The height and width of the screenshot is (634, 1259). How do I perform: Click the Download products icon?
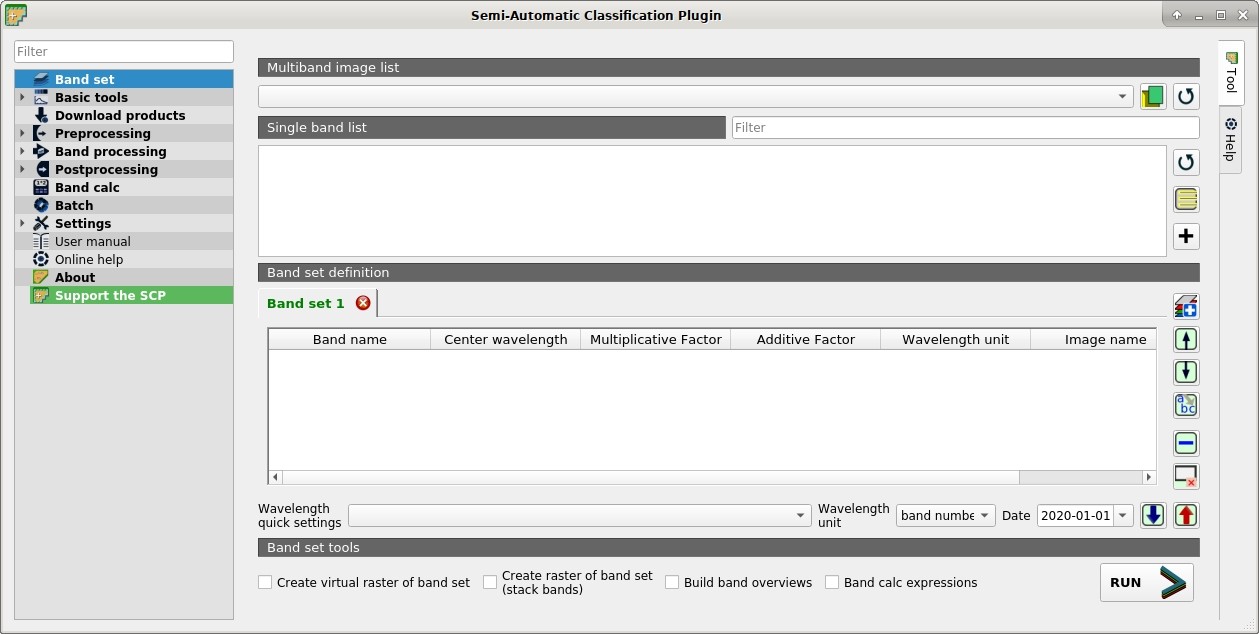41,115
